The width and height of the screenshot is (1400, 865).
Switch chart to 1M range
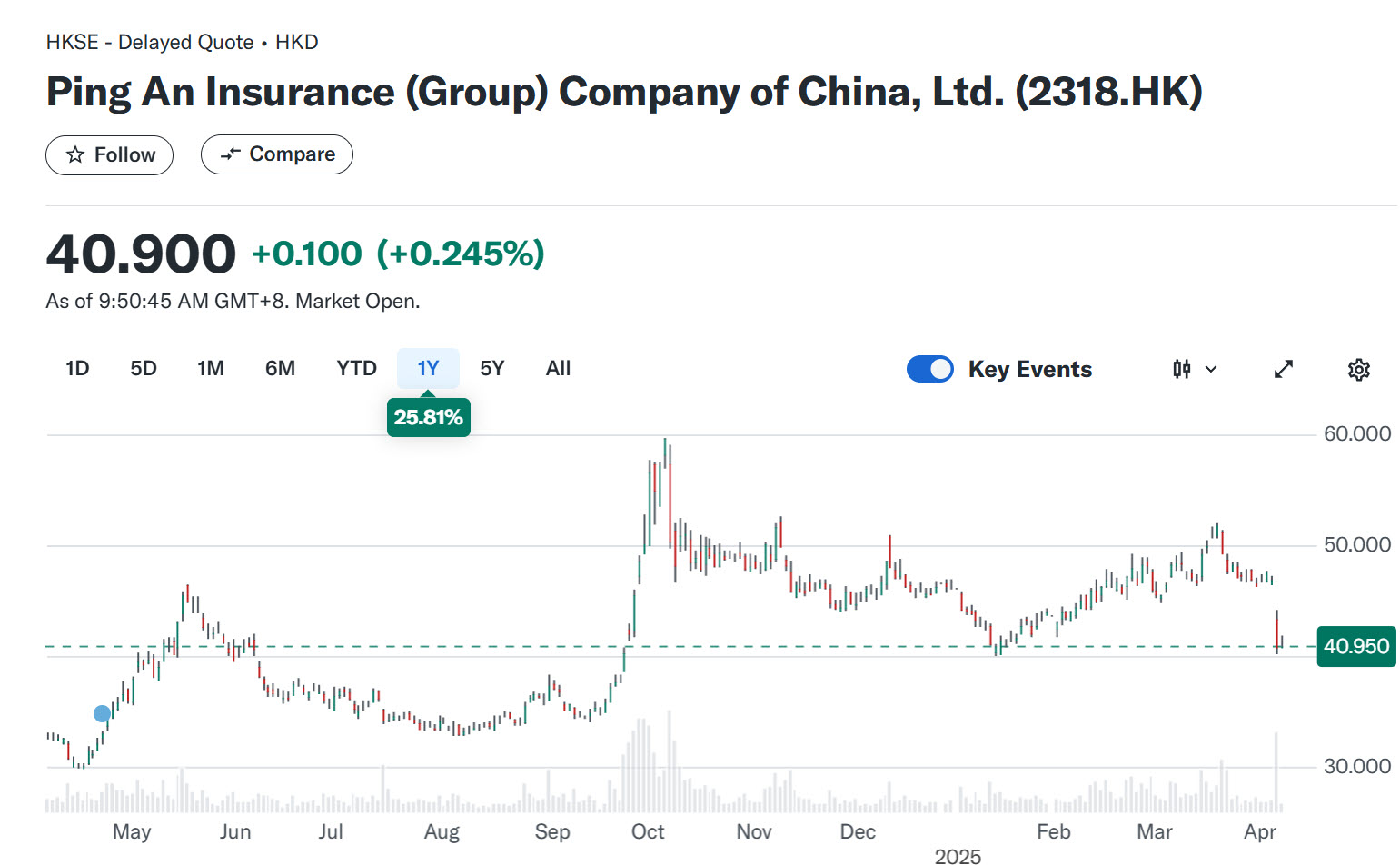[211, 368]
